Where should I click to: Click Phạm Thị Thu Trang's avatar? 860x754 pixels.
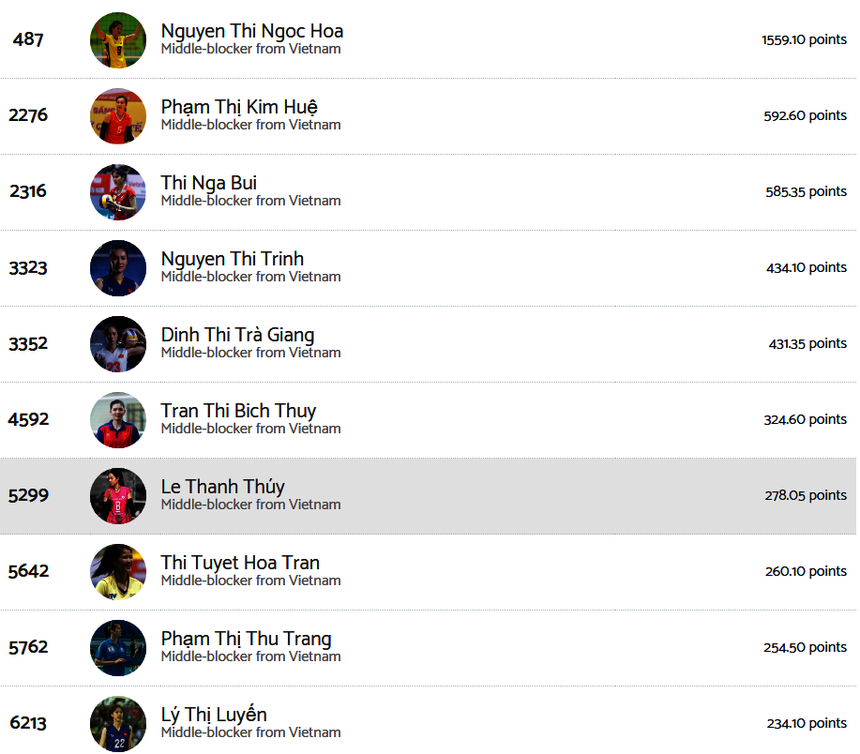point(118,648)
